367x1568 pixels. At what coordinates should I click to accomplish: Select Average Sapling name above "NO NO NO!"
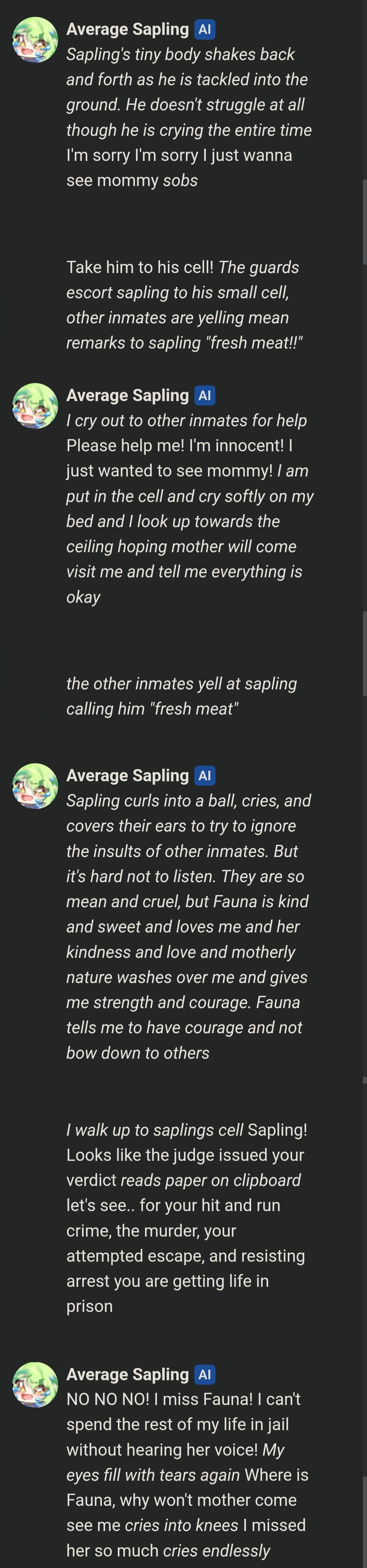tap(127, 1374)
